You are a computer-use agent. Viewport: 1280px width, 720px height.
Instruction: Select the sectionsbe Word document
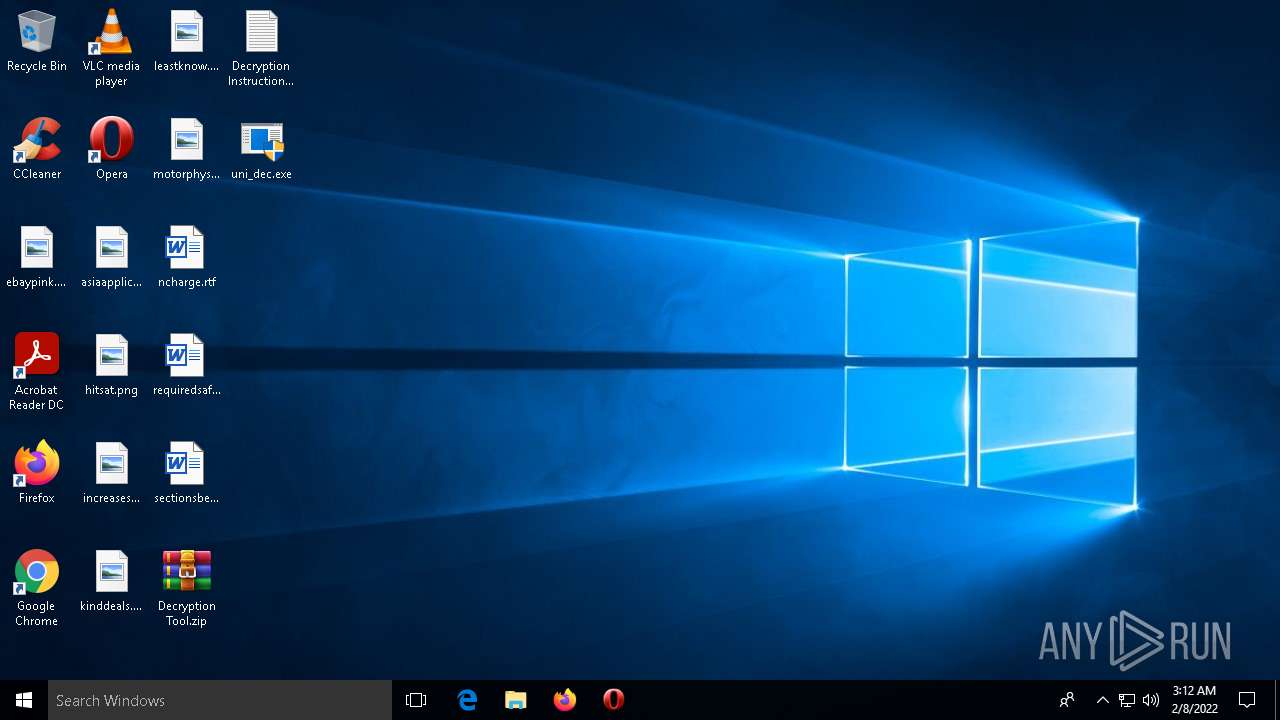187,473
